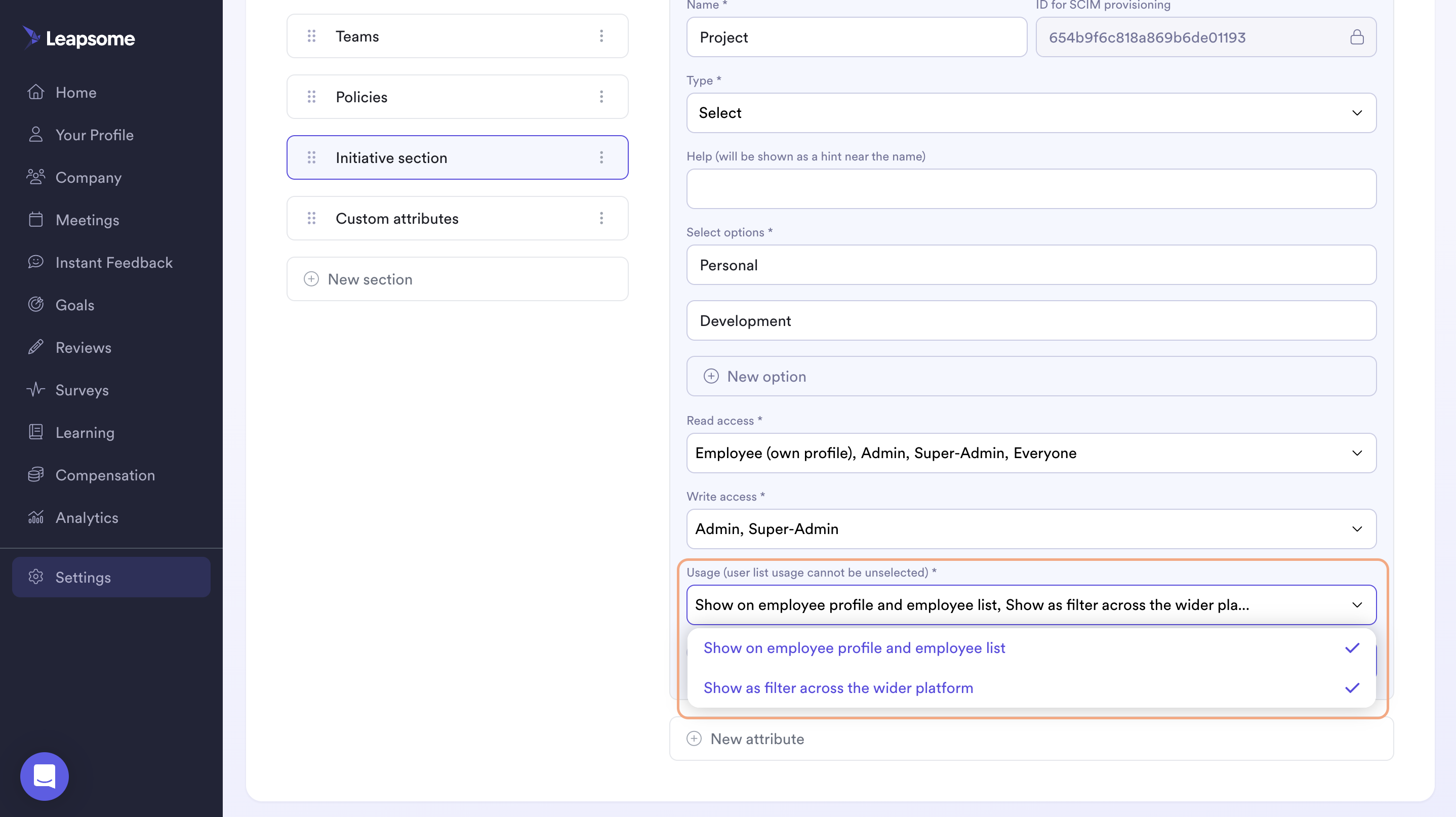Click the Usage dropdown chevron arrow
The height and width of the screenshot is (817, 1456).
point(1357,604)
